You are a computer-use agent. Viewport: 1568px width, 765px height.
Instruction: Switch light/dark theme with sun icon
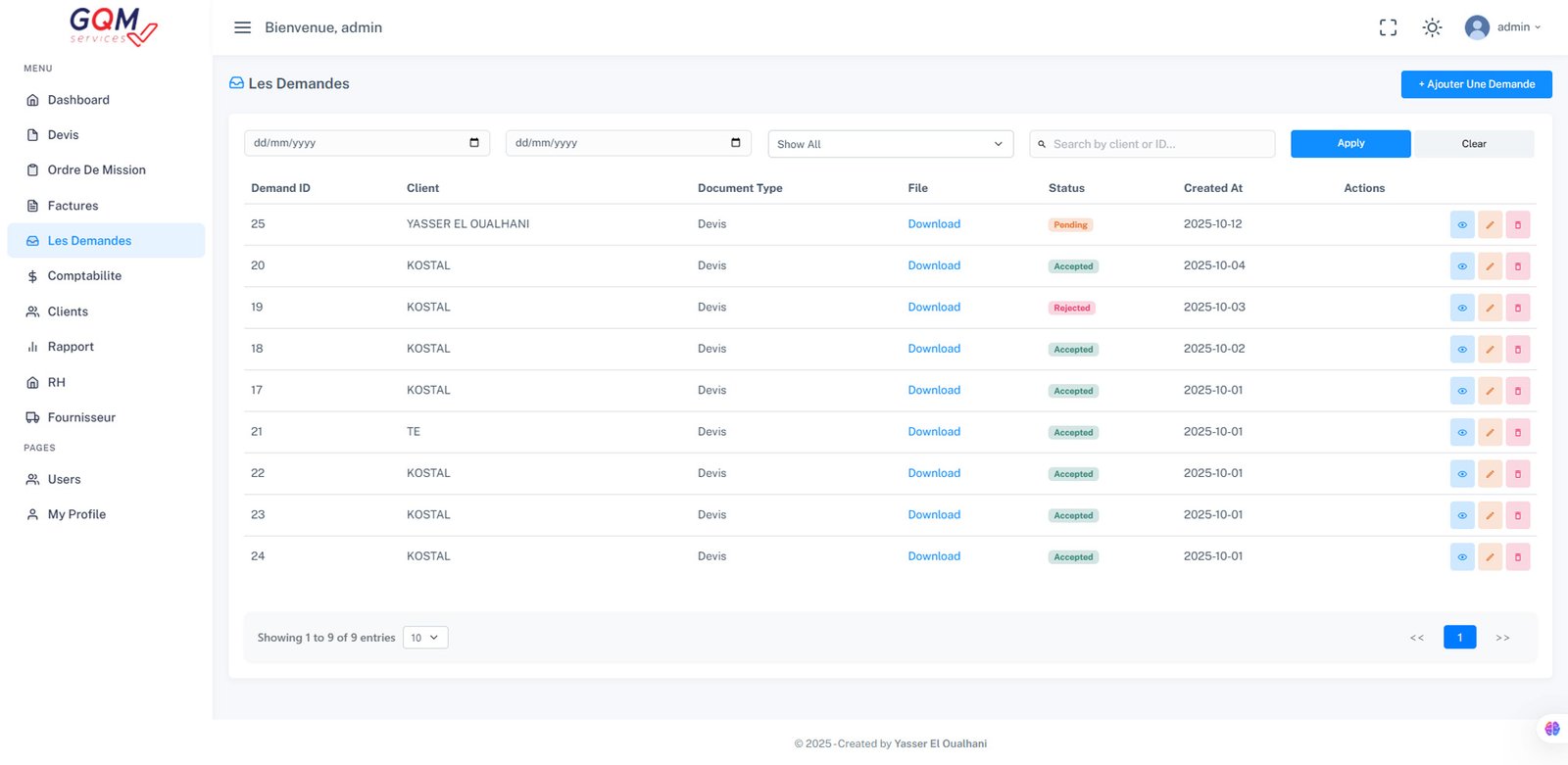tap(1432, 27)
